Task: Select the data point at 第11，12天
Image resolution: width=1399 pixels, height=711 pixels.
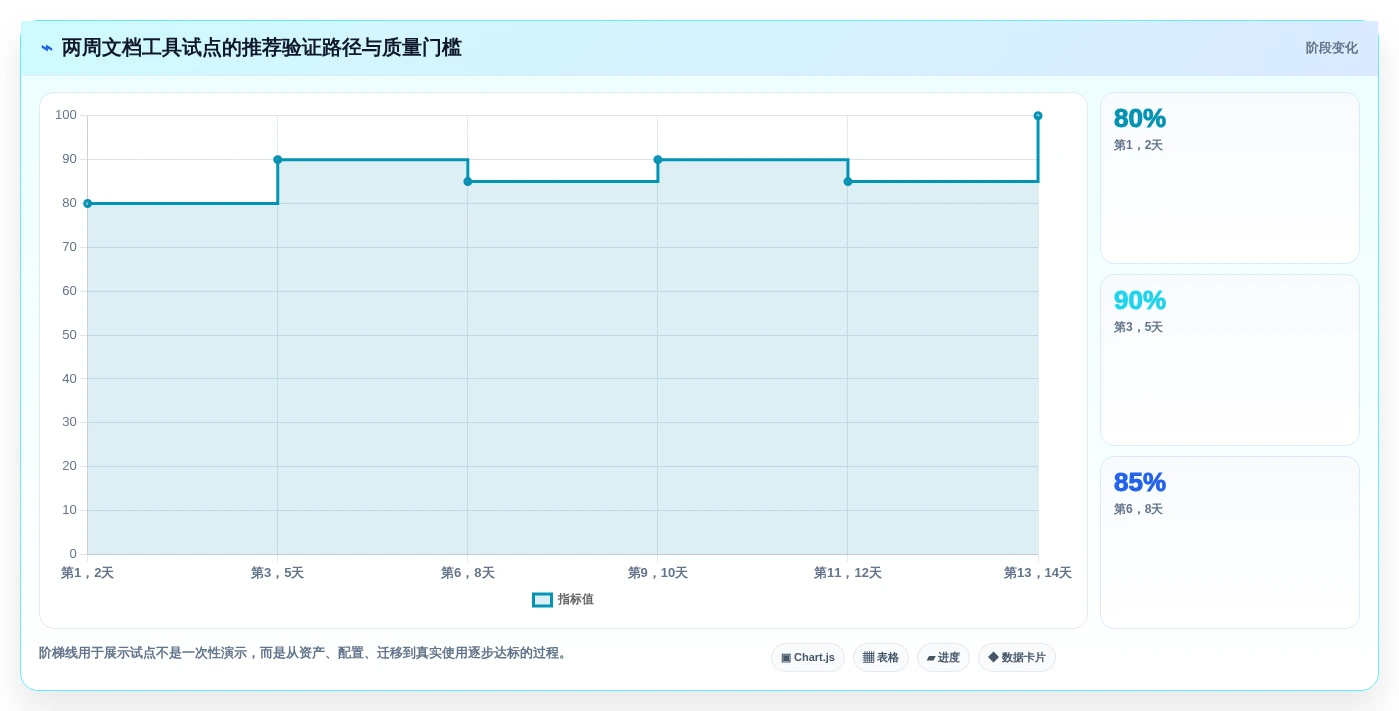Action: (x=848, y=182)
